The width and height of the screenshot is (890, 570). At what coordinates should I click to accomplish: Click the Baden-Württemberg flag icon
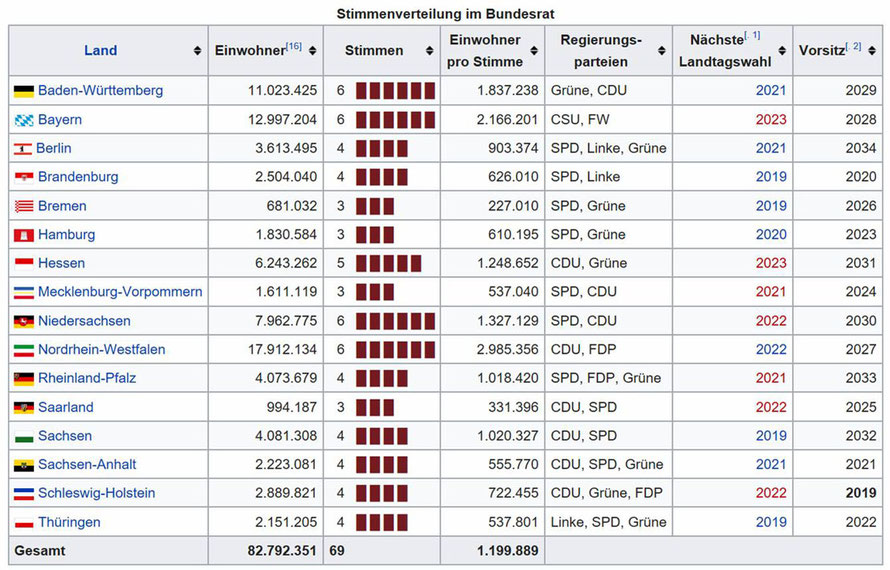pyautogui.click(x=24, y=91)
